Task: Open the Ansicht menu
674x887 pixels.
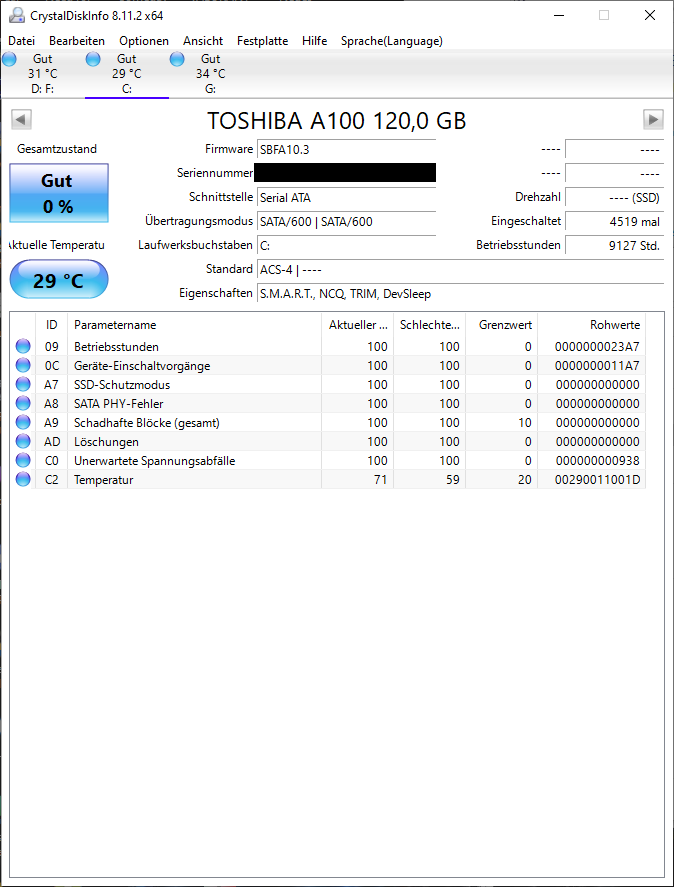Action: point(203,41)
